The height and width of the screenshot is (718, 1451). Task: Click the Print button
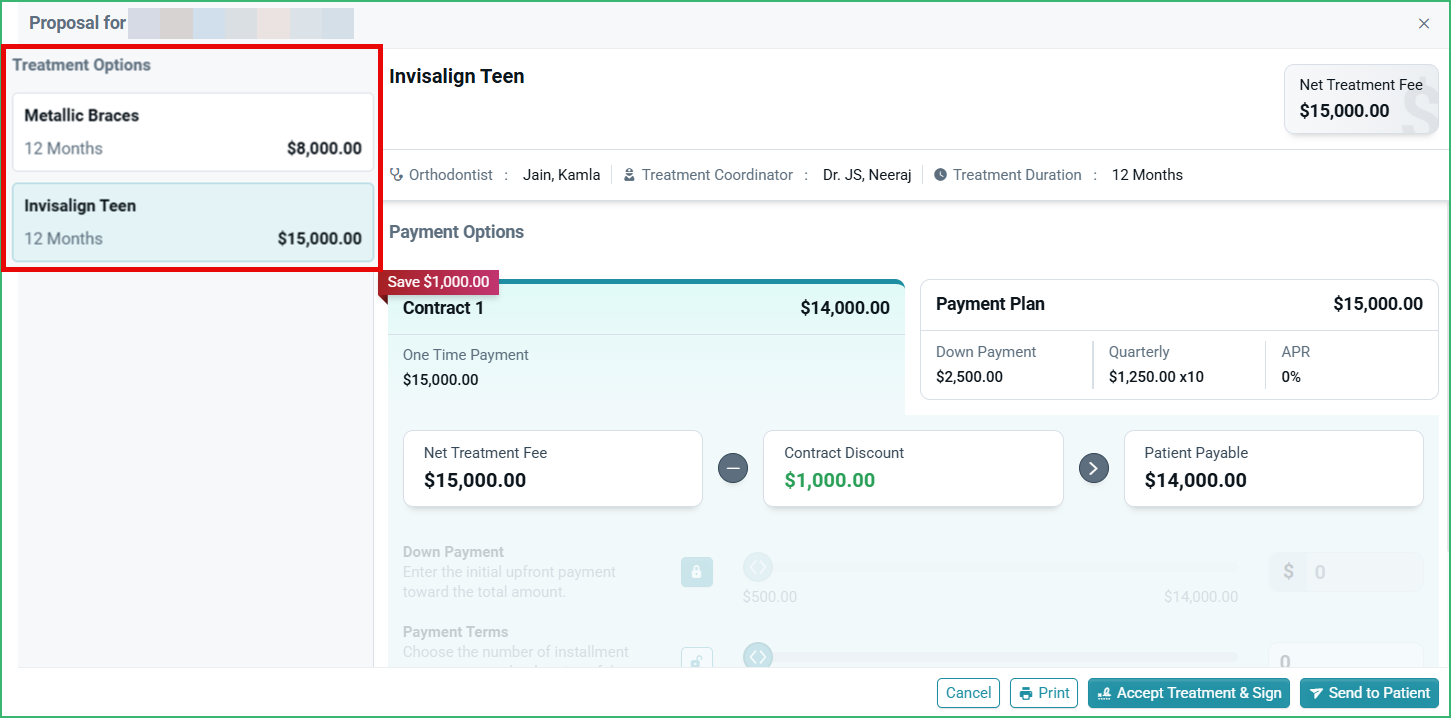[1044, 693]
